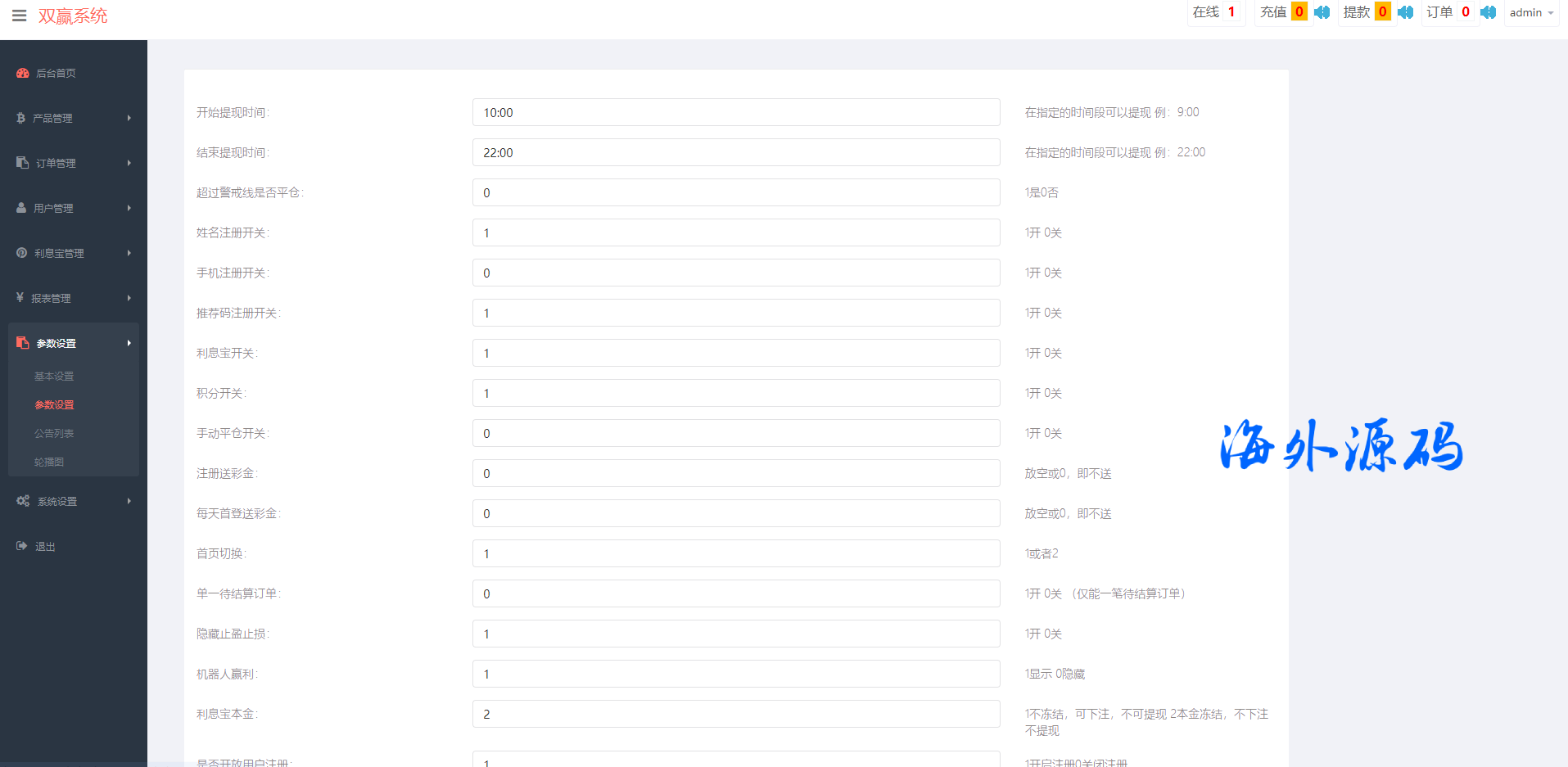Click the 报表管理 yen icon
This screenshot has height=767, width=1568.
point(20,298)
